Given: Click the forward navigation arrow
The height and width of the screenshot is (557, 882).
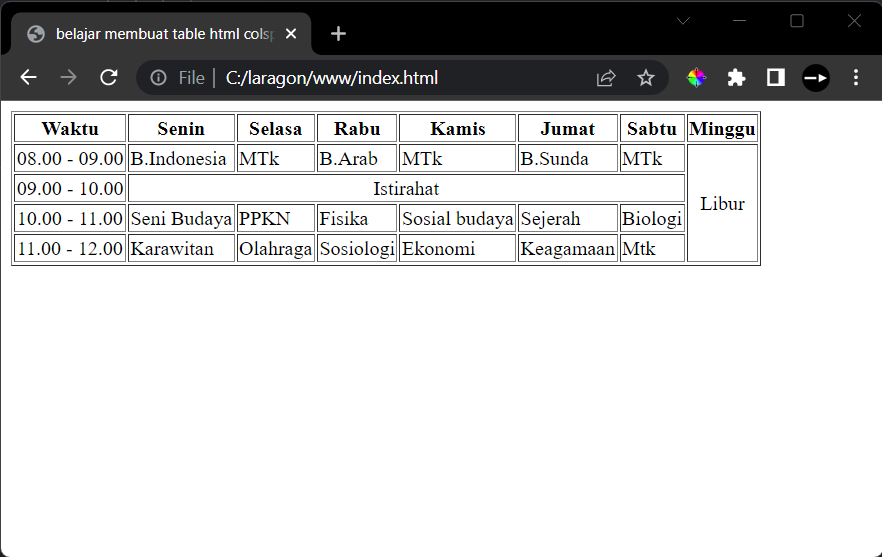Looking at the screenshot, I should (68, 78).
